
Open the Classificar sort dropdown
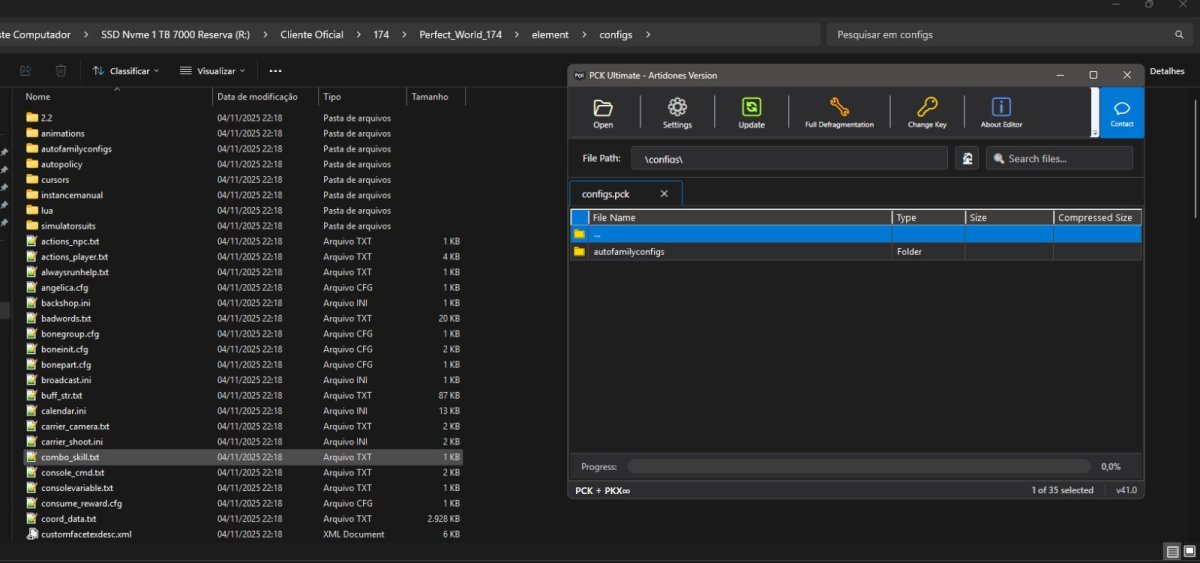tap(126, 71)
